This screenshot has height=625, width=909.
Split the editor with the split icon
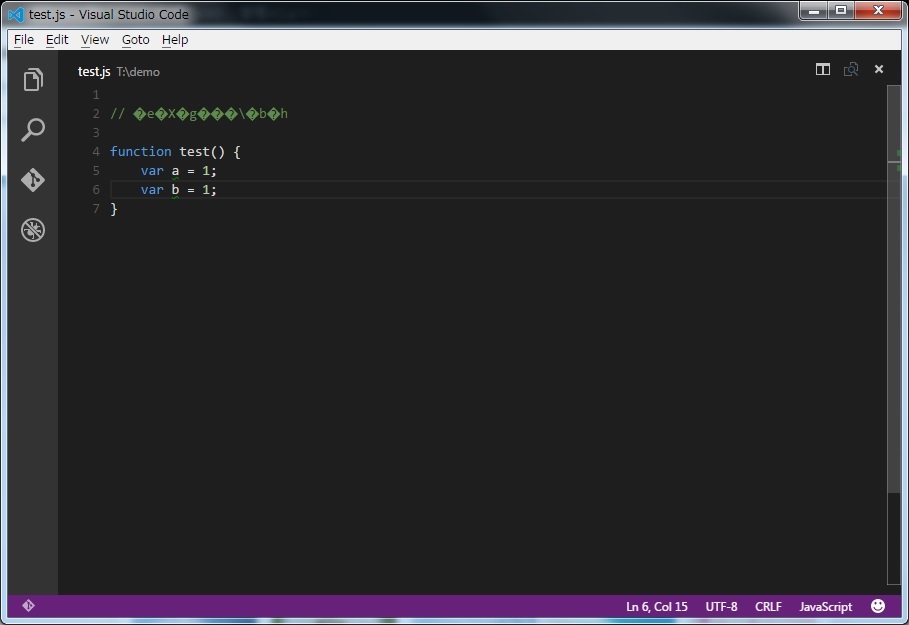tap(823, 70)
